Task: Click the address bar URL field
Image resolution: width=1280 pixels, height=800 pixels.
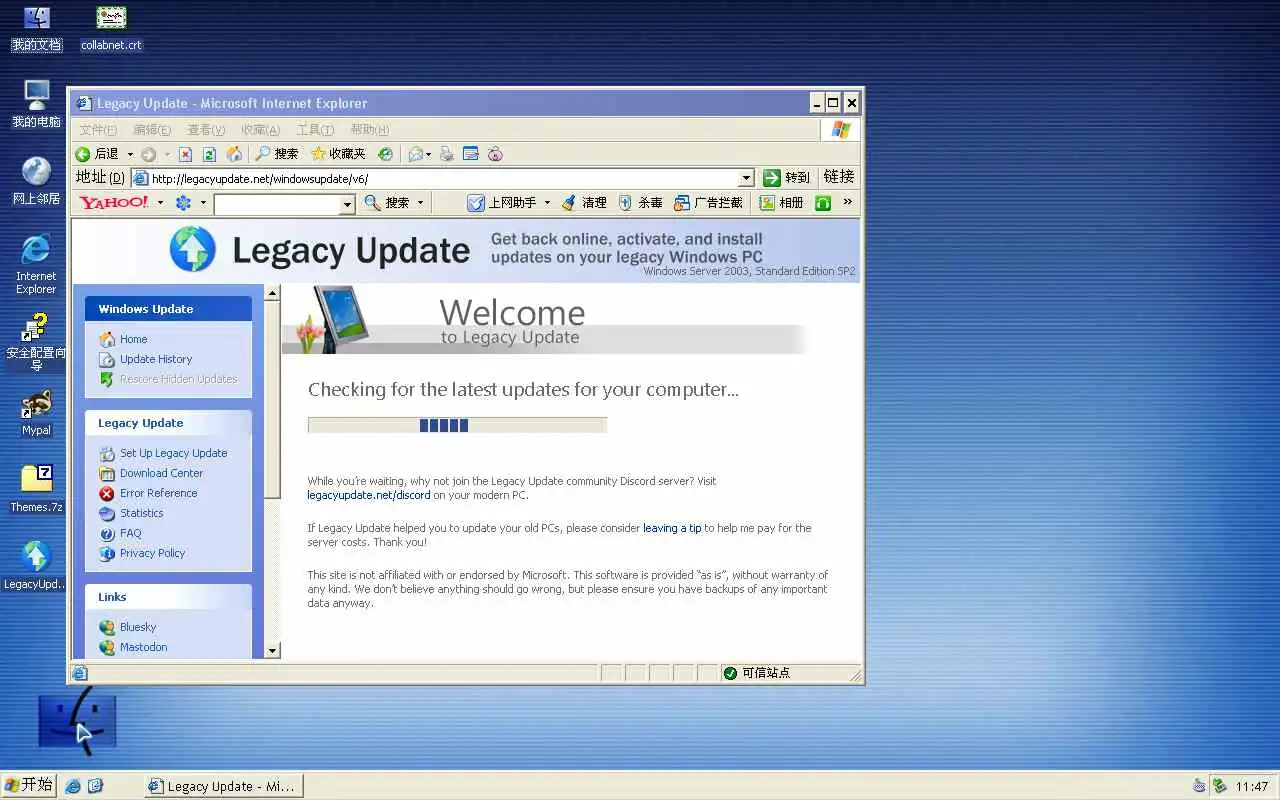Action: pos(443,178)
